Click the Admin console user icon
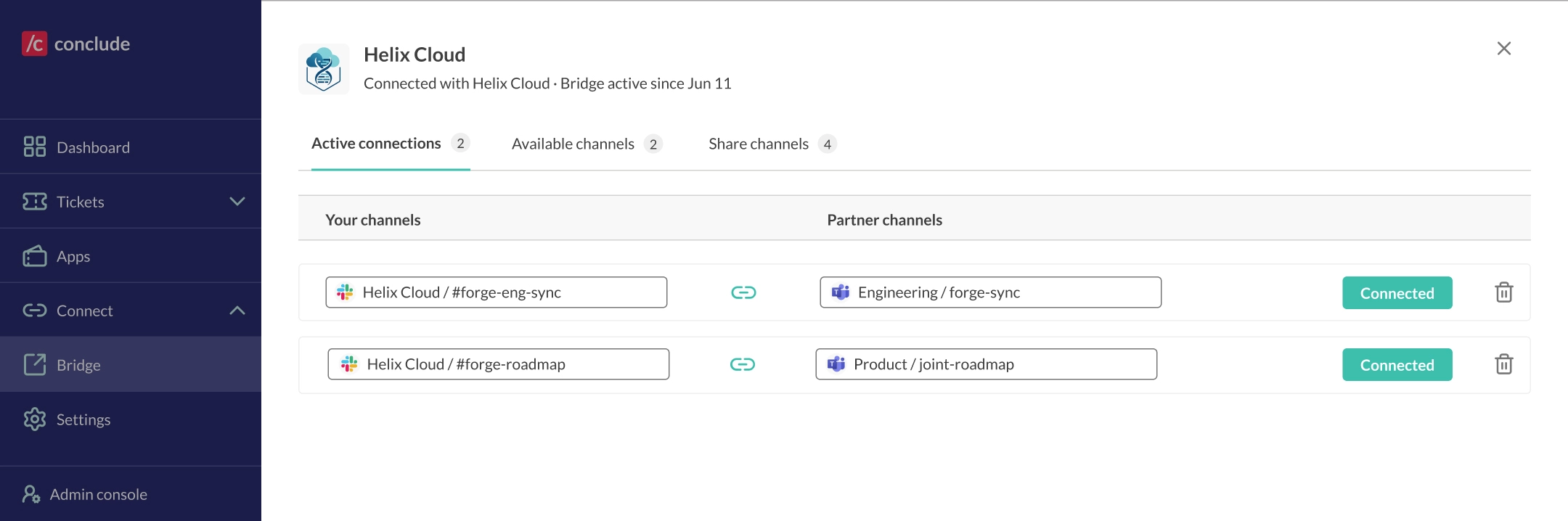 click(x=31, y=494)
